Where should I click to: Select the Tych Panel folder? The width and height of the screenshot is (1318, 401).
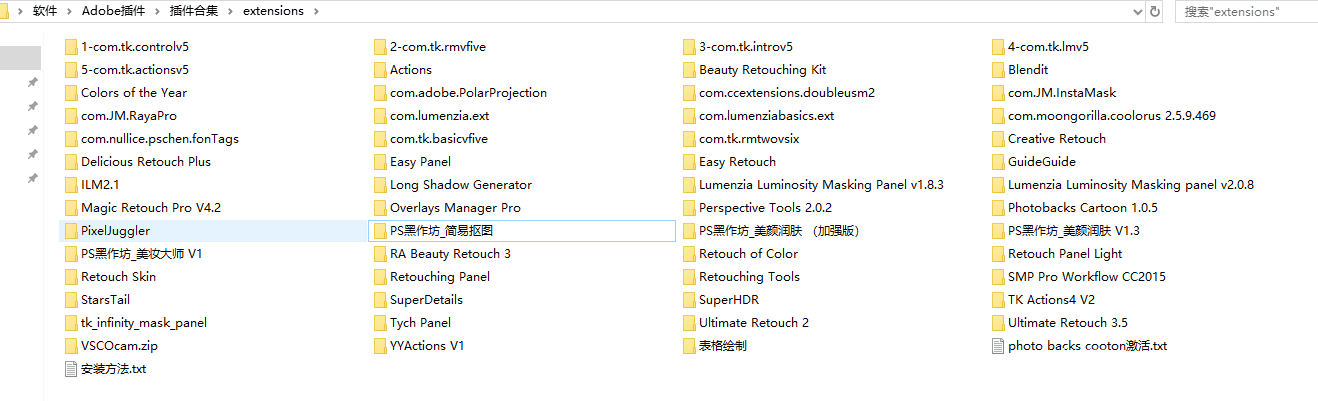click(412, 323)
